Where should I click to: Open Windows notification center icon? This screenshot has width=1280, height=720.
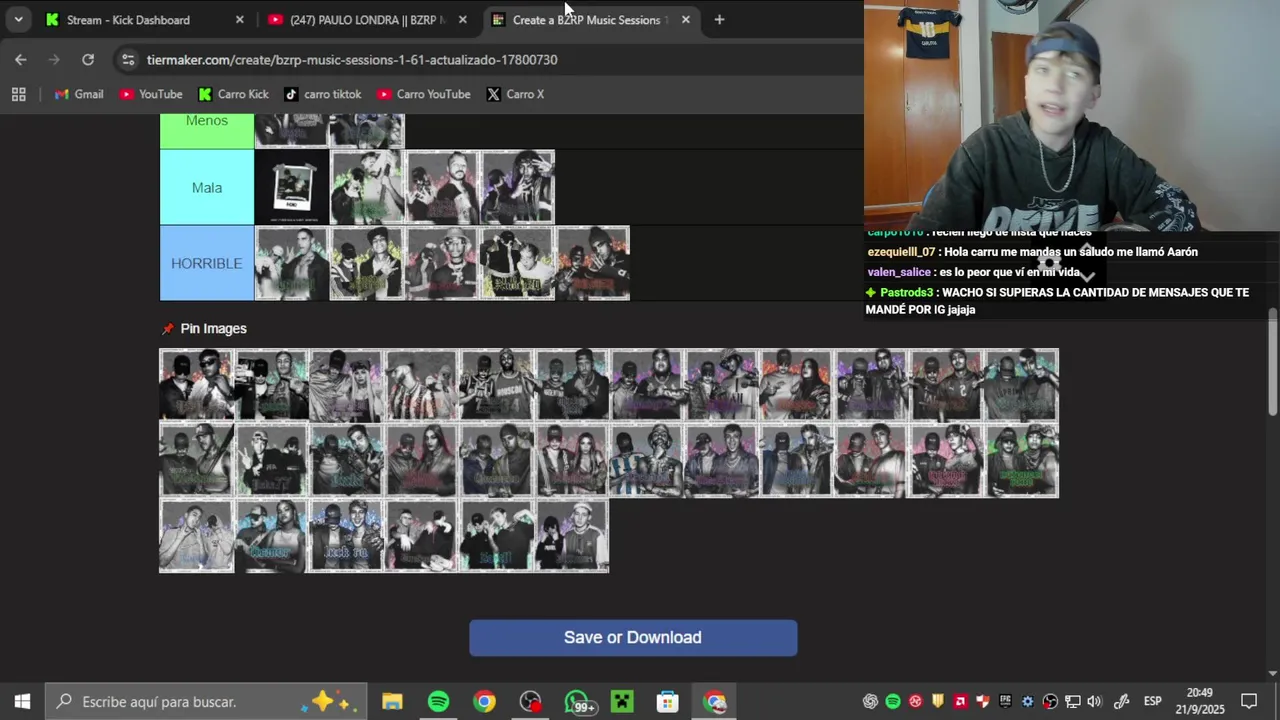1249,702
